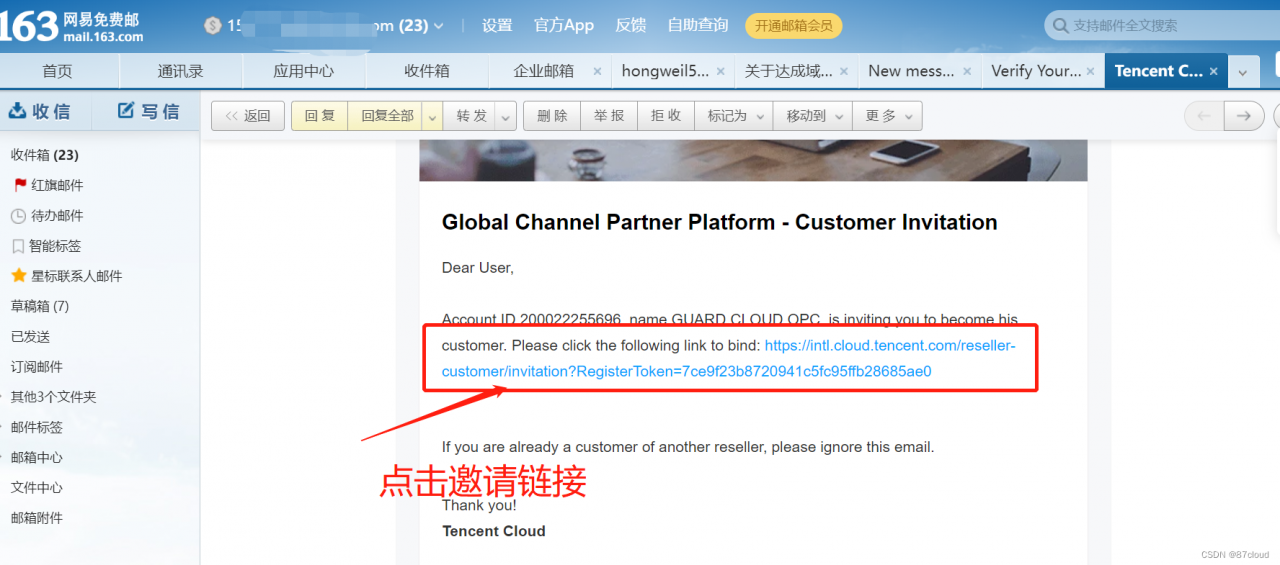
Task: Open the Contacts tab
Action: point(180,71)
